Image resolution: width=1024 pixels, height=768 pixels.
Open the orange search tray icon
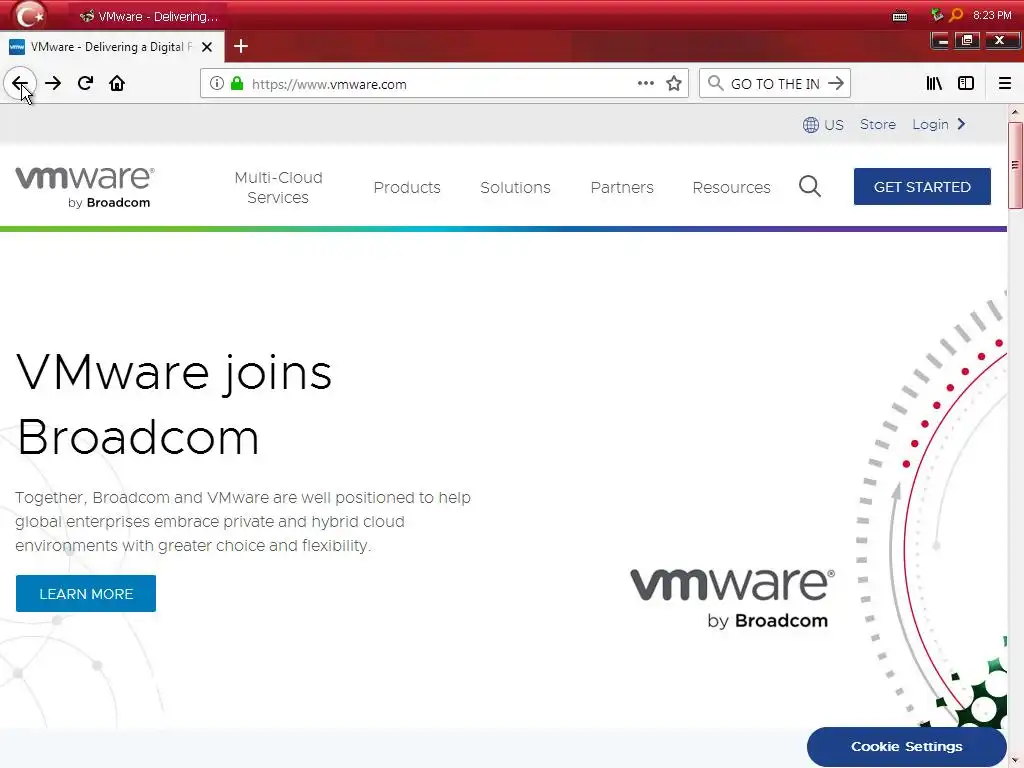coord(956,15)
